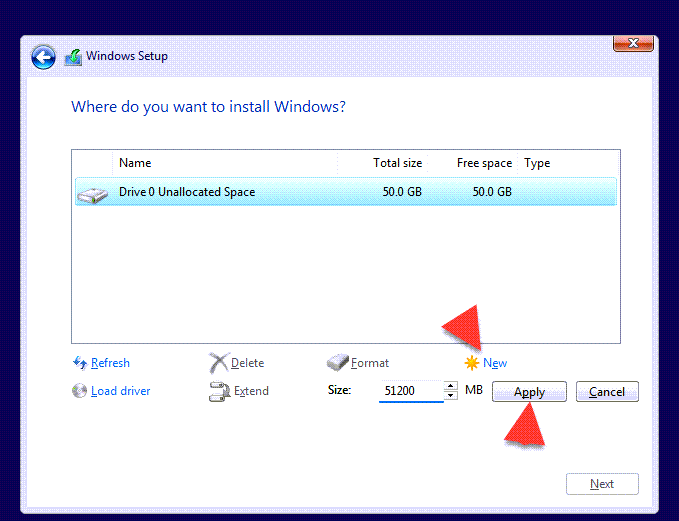The width and height of the screenshot is (679, 521).
Task: Increase size with the spinner up arrow
Action: (450, 386)
